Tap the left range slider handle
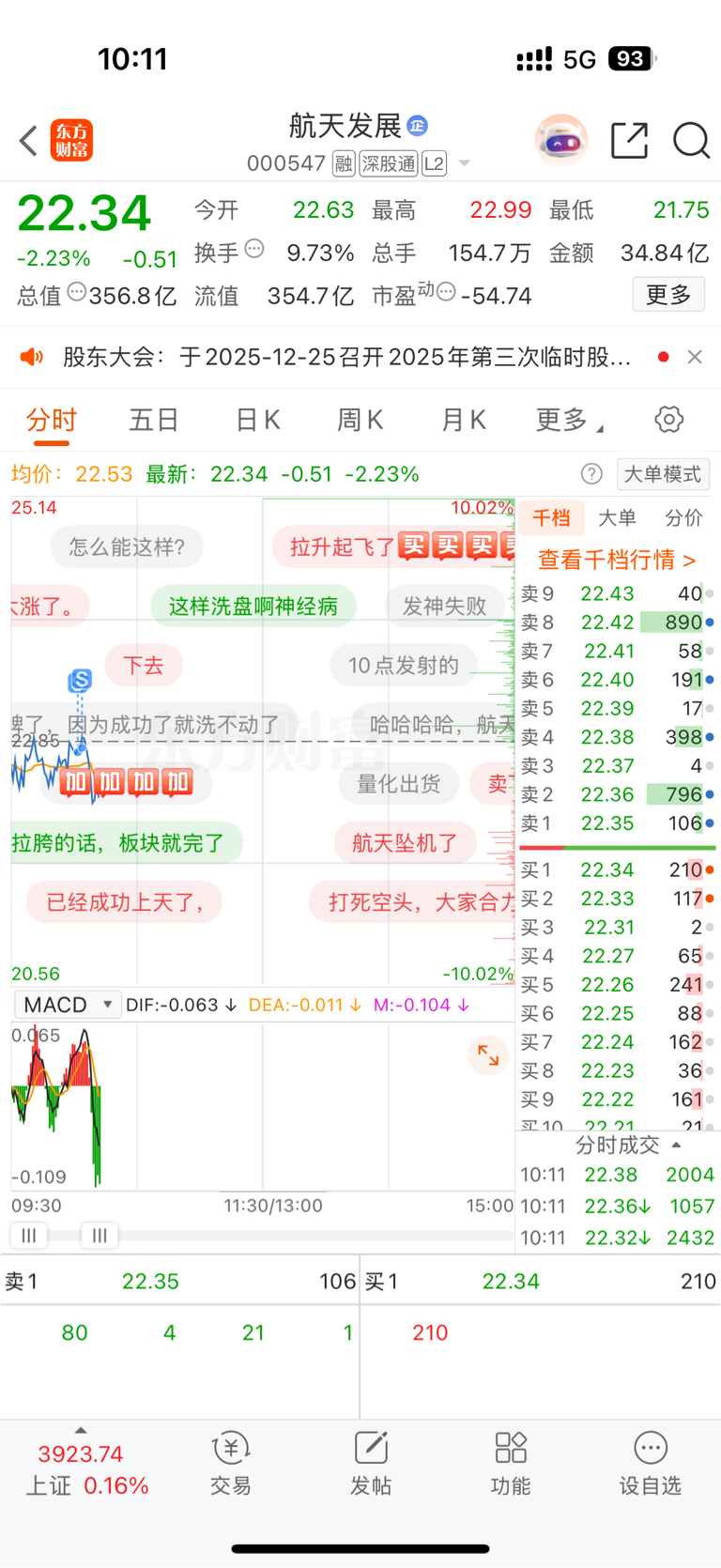The height and width of the screenshot is (1568, 721). click(29, 1236)
